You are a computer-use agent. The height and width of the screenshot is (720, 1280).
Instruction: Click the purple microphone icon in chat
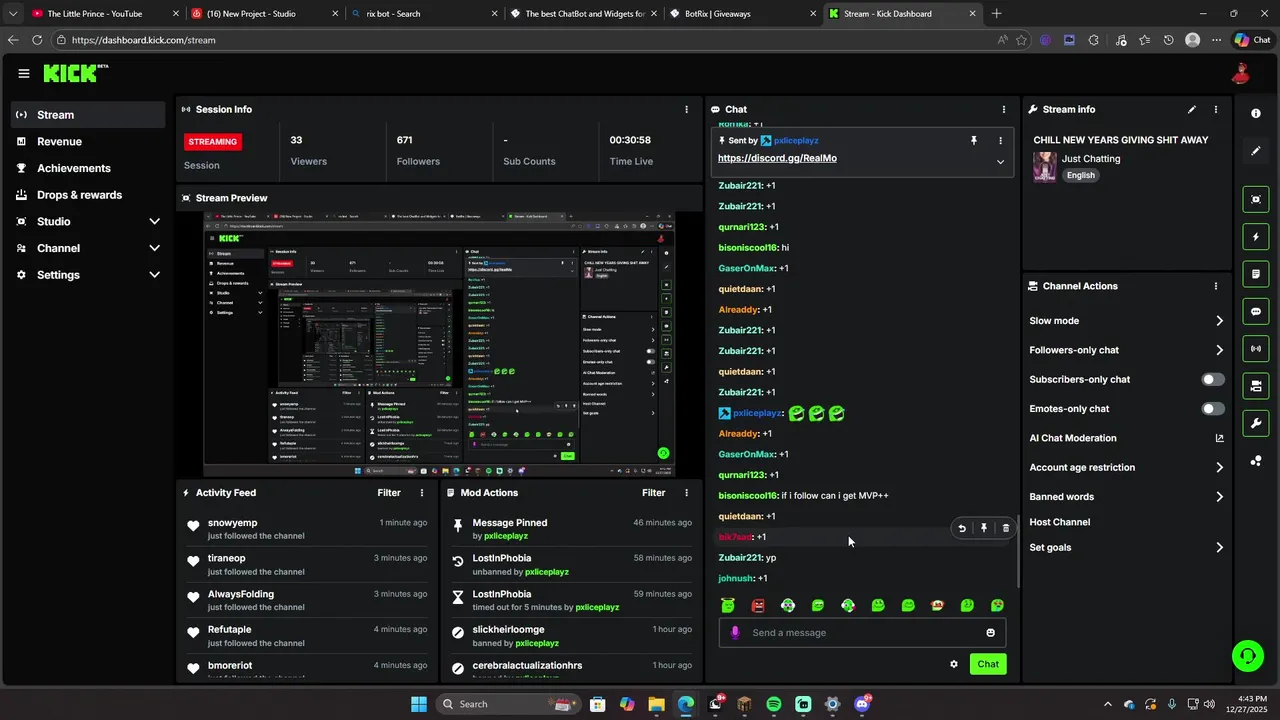(x=735, y=633)
